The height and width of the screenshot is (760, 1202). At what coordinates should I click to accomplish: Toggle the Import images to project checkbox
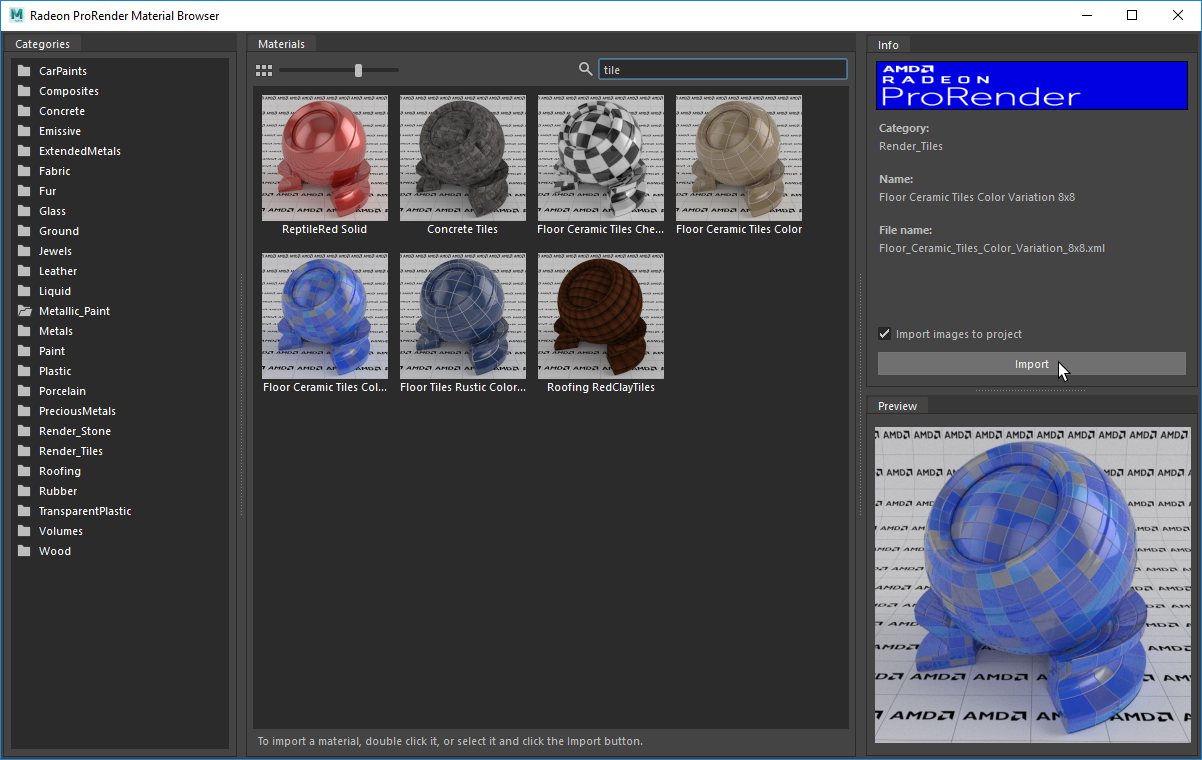[884, 334]
